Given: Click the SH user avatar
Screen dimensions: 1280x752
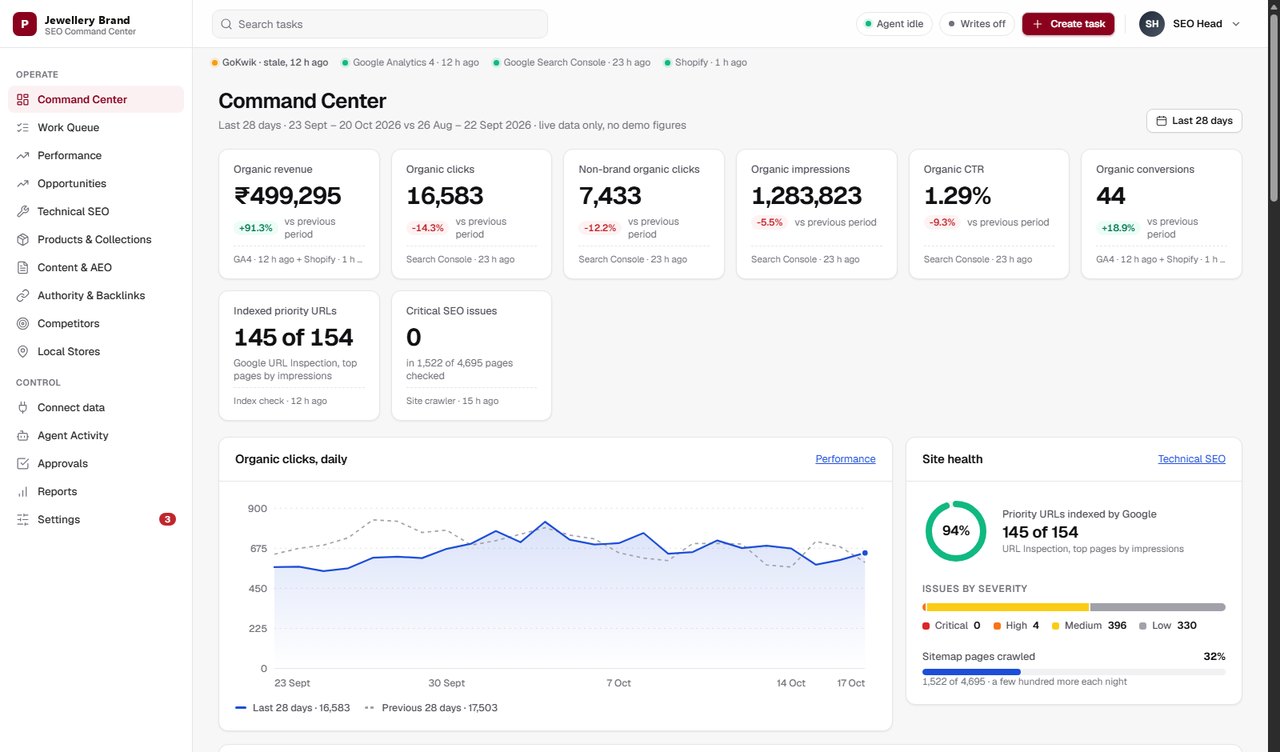Looking at the screenshot, I should click(1152, 24).
